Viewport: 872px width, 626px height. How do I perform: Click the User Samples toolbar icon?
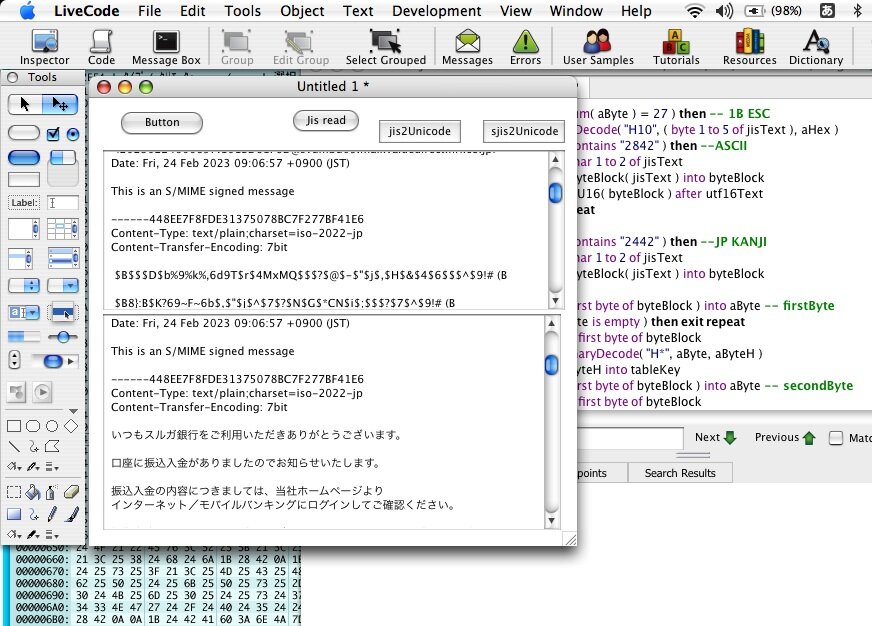[x=597, y=45]
